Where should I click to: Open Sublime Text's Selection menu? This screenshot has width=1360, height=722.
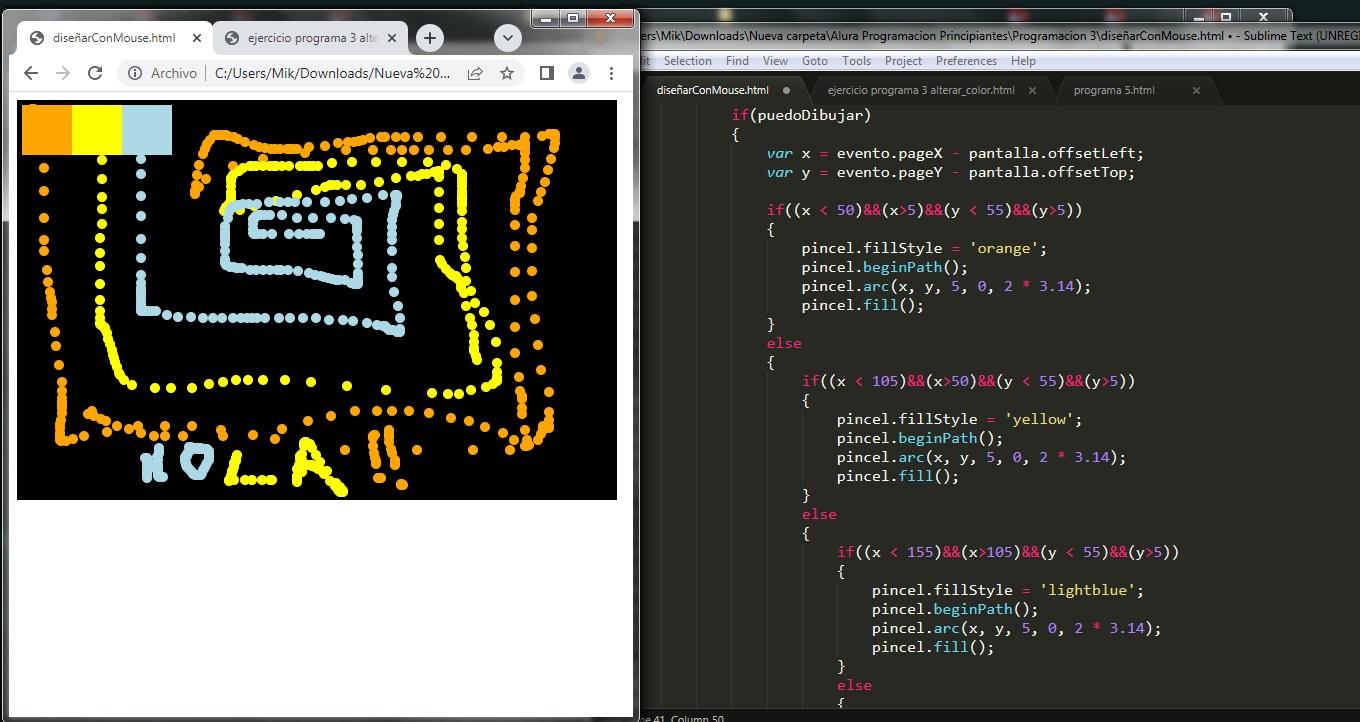pos(688,61)
